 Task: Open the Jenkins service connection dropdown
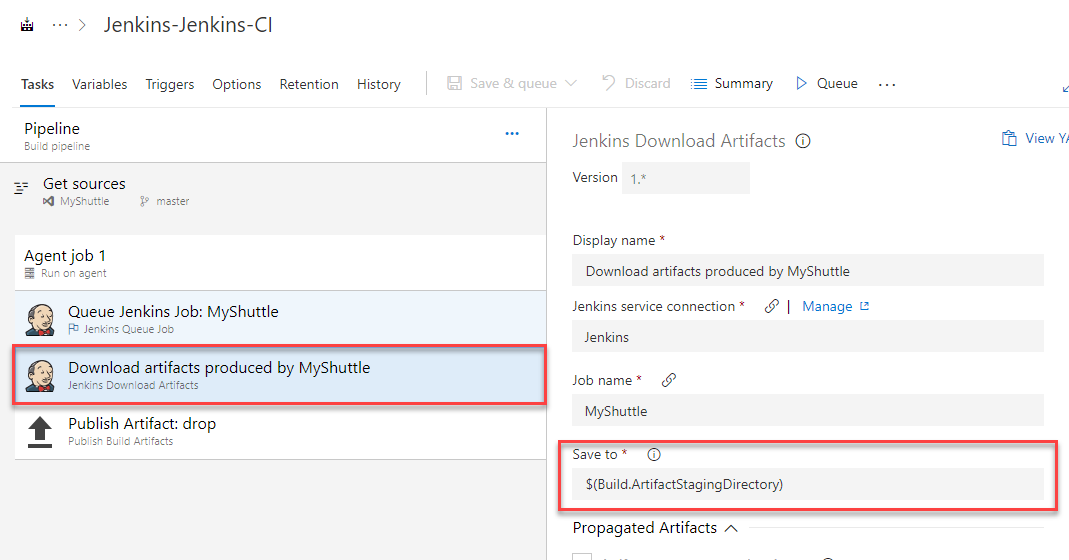[808, 336]
